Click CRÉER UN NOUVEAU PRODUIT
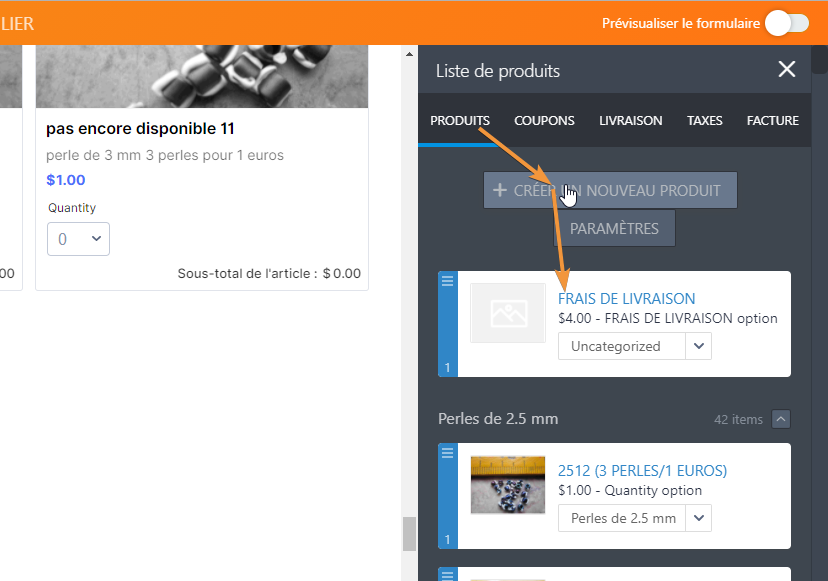This screenshot has width=828, height=581. click(610, 190)
